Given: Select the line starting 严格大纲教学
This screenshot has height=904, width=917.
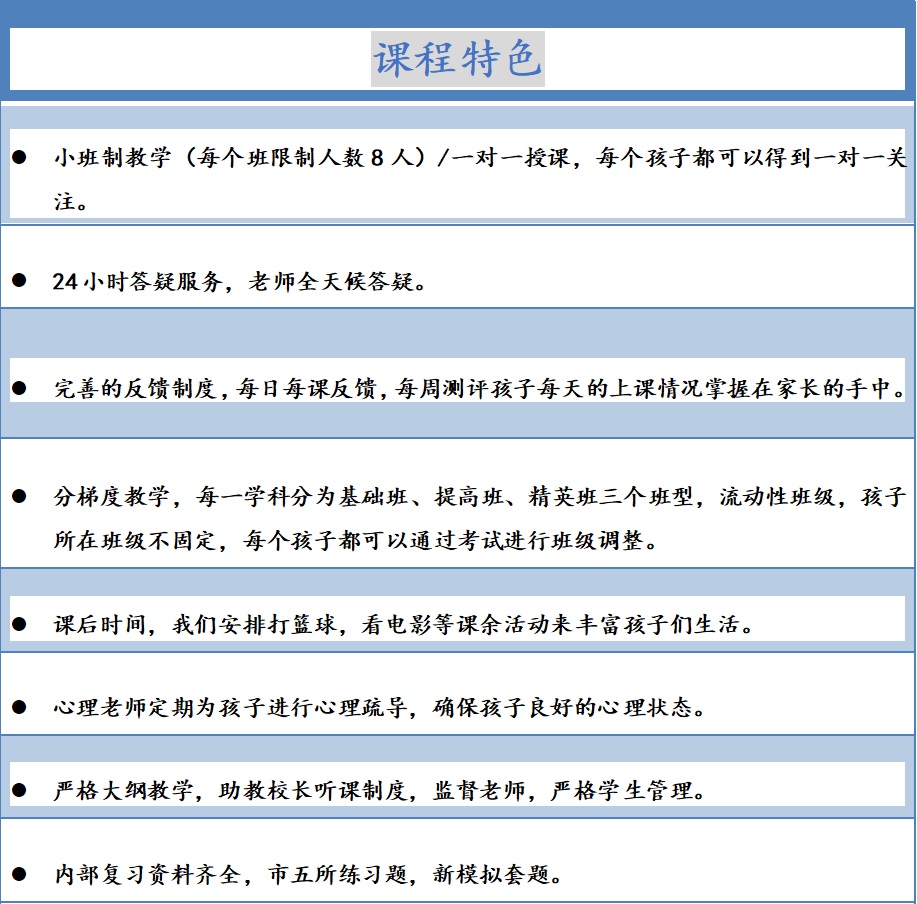Looking at the screenshot, I should coord(380,791).
